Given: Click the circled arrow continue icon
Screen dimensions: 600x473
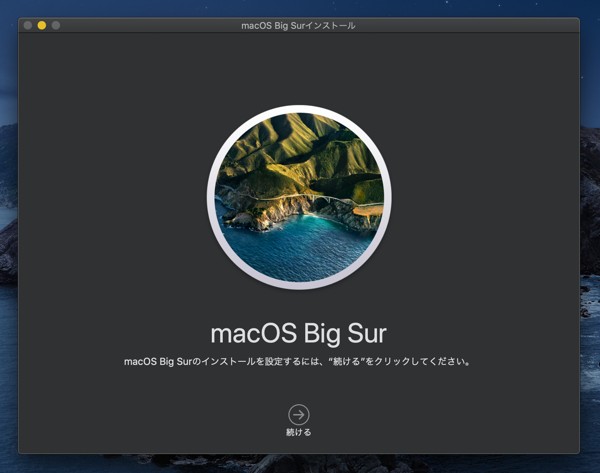Looking at the screenshot, I should pos(298,414).
